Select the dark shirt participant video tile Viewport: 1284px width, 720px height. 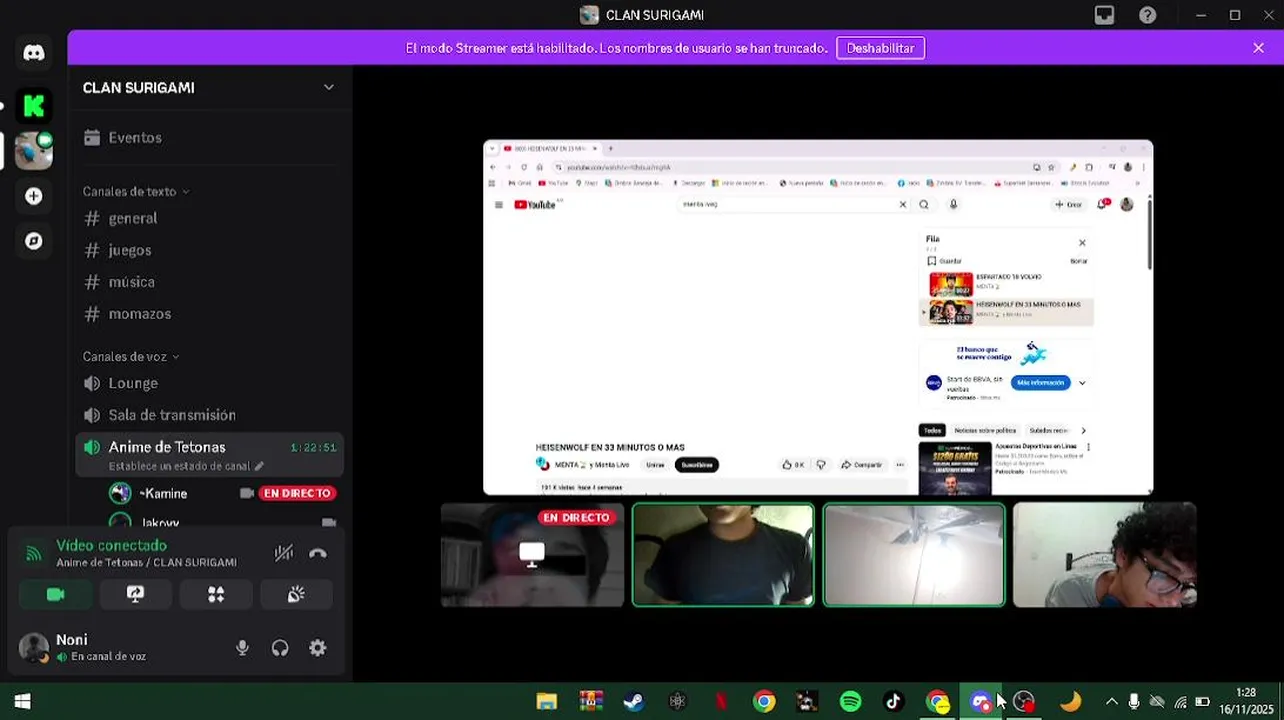click(x=723, y=555)
